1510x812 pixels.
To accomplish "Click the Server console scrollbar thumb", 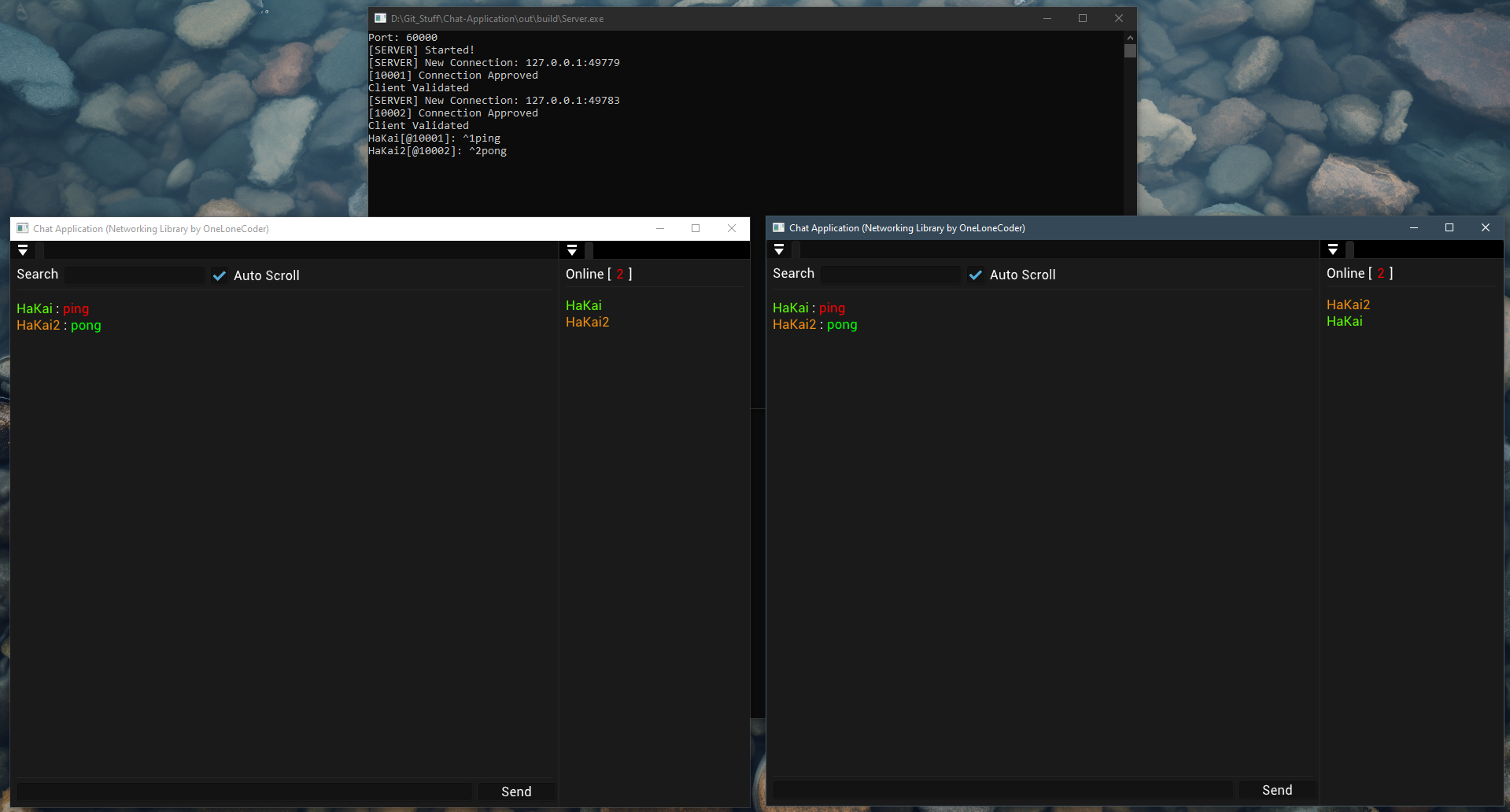I will [1130, 51].
